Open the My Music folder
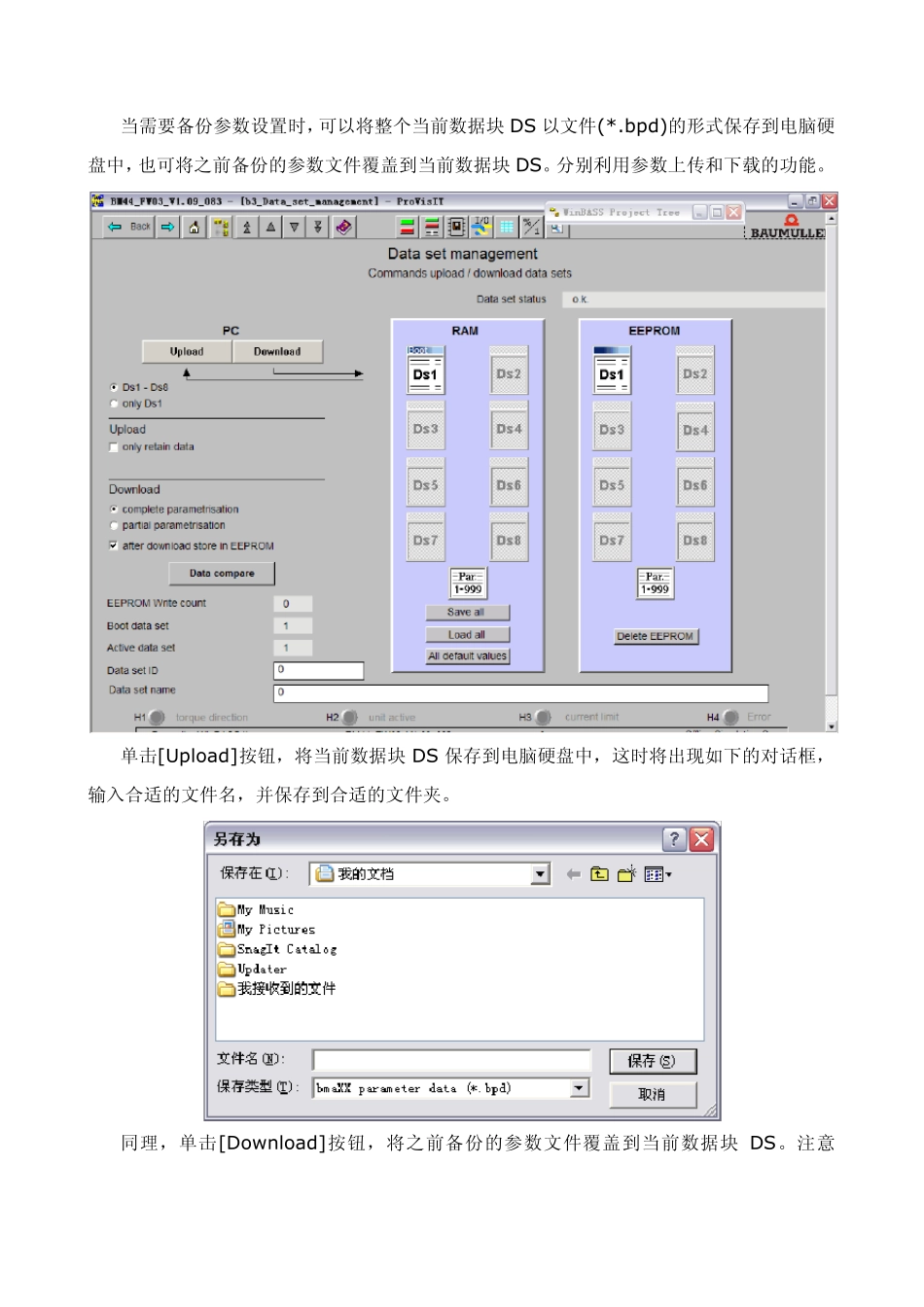The image size is (924, 1307). (x=257, y=910)
